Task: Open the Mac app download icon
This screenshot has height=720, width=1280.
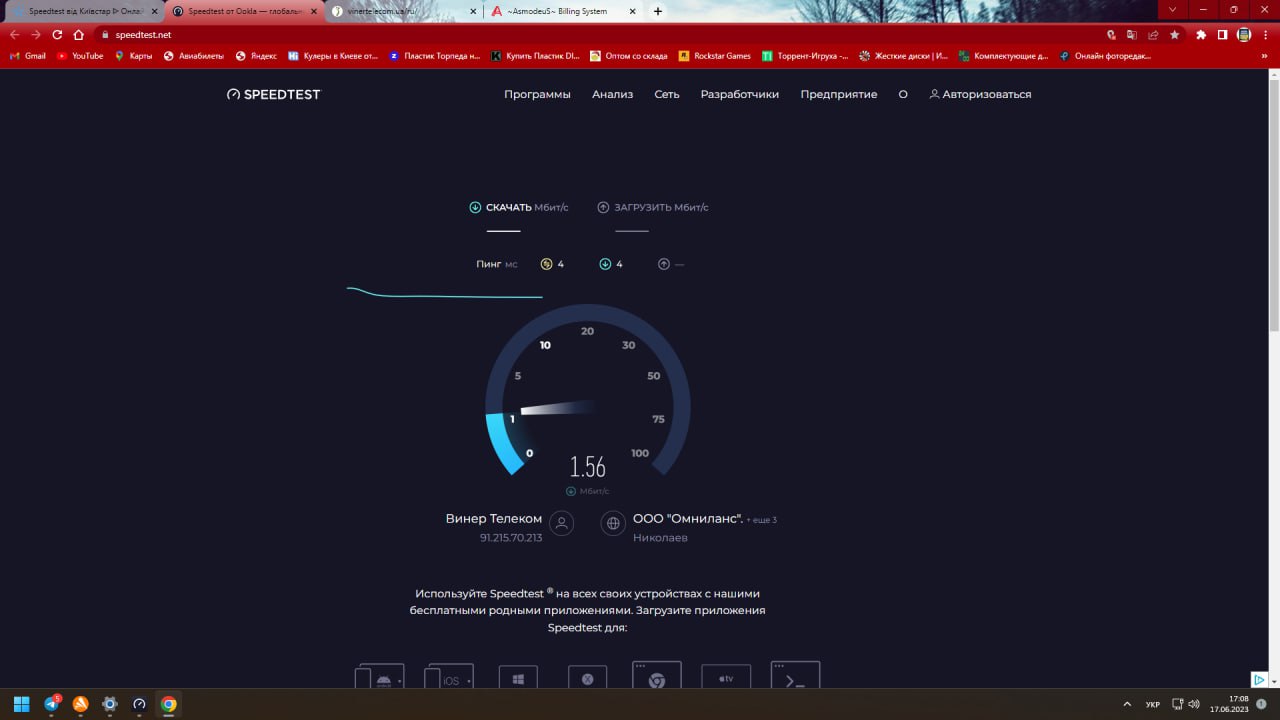Action: (588, 677)
